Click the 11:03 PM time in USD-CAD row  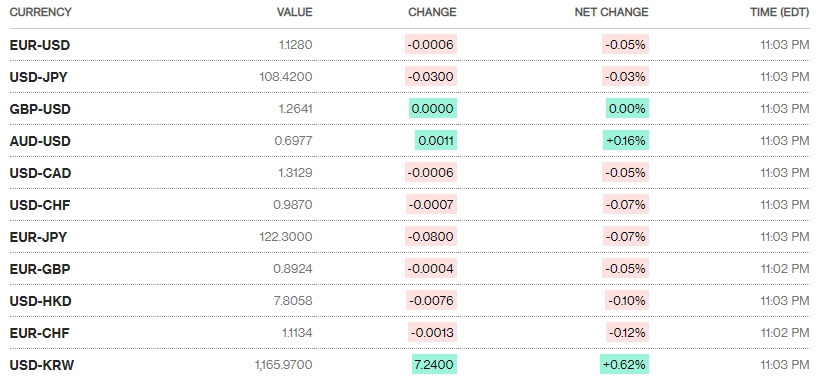point(785,173)
